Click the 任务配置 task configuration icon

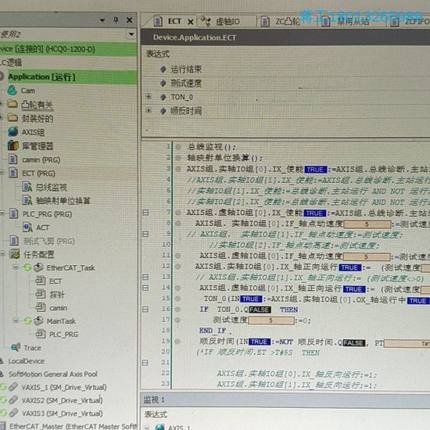coord(14,254)
